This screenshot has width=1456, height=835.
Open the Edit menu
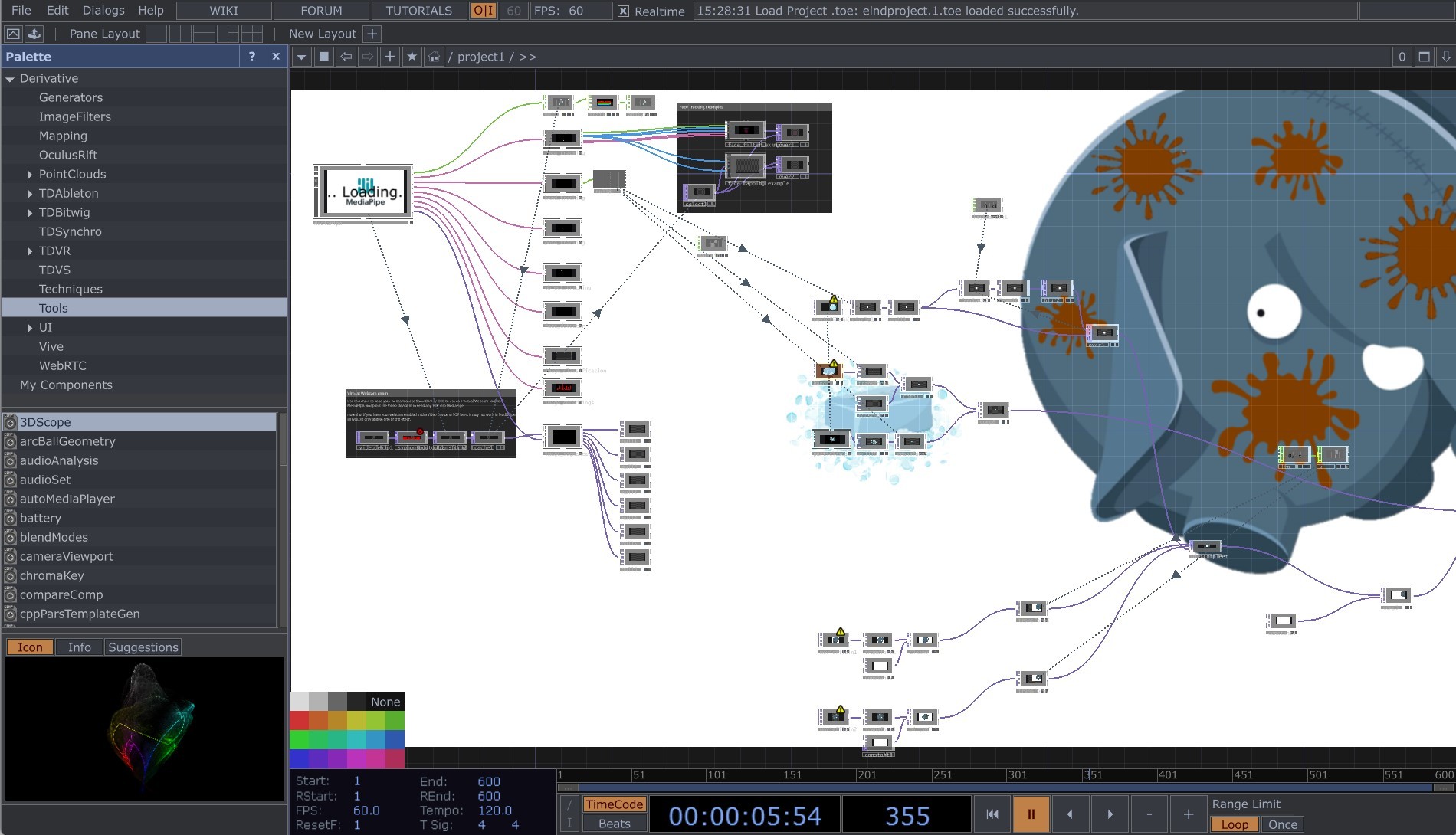pos(57,11)
